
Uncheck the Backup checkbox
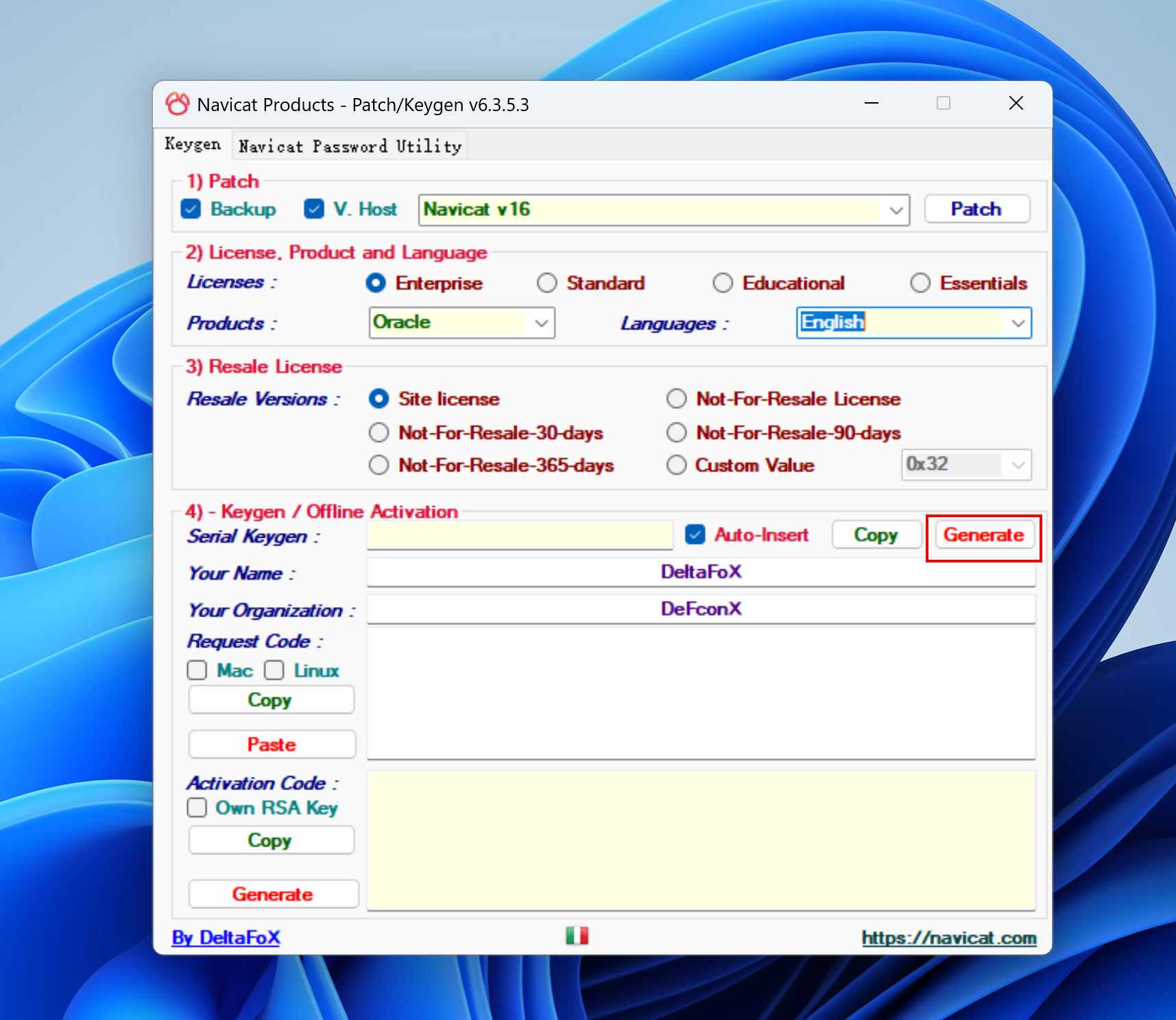coord(191,209)
